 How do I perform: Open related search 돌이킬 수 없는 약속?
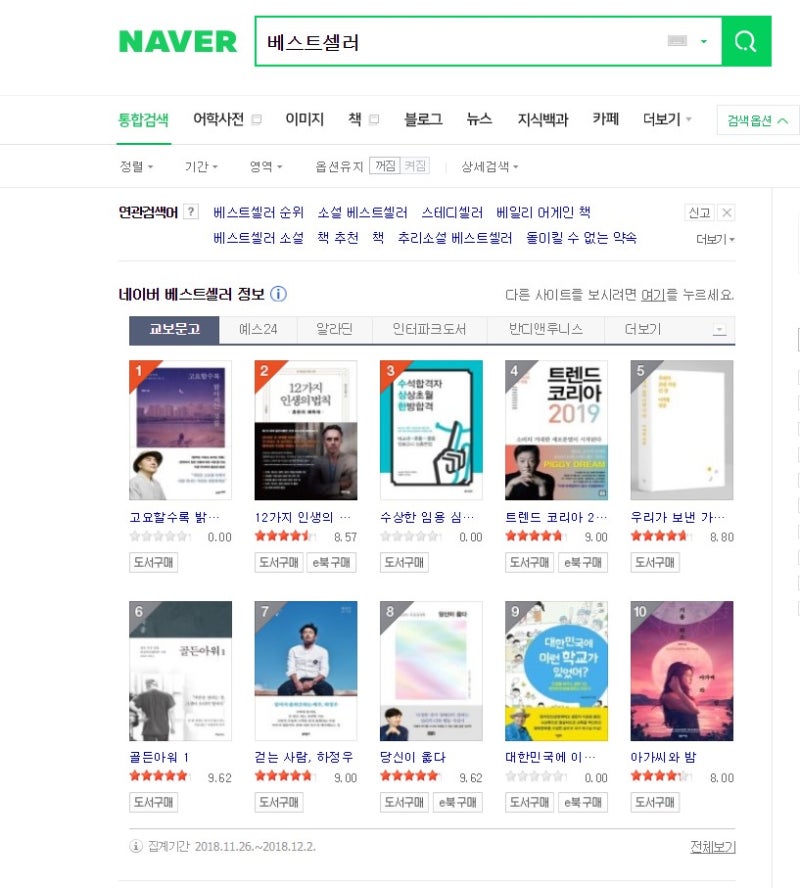tap(581, 238)
